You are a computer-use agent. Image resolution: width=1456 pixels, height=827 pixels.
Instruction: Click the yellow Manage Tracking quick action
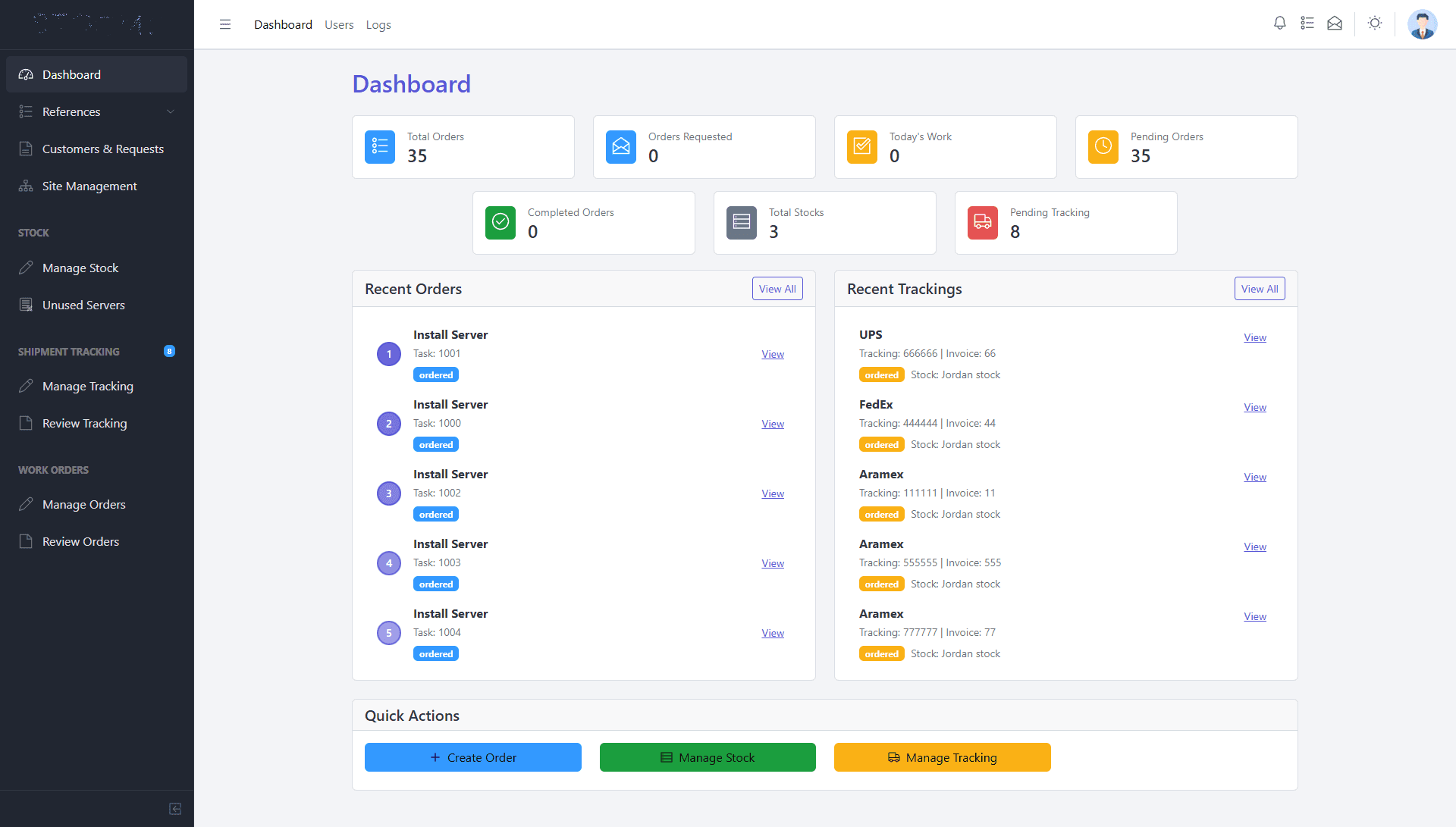943,757
